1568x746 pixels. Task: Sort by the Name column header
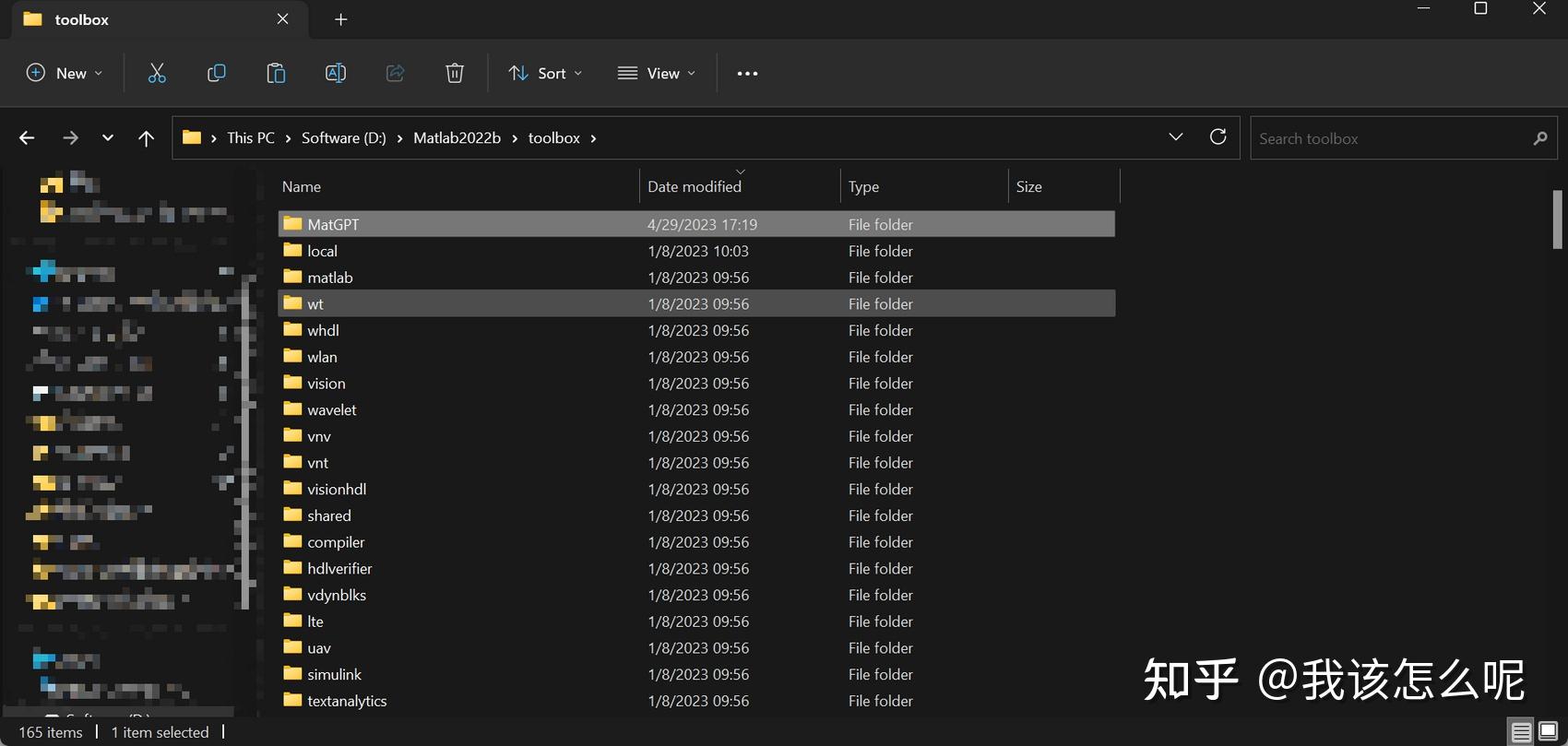302,186
